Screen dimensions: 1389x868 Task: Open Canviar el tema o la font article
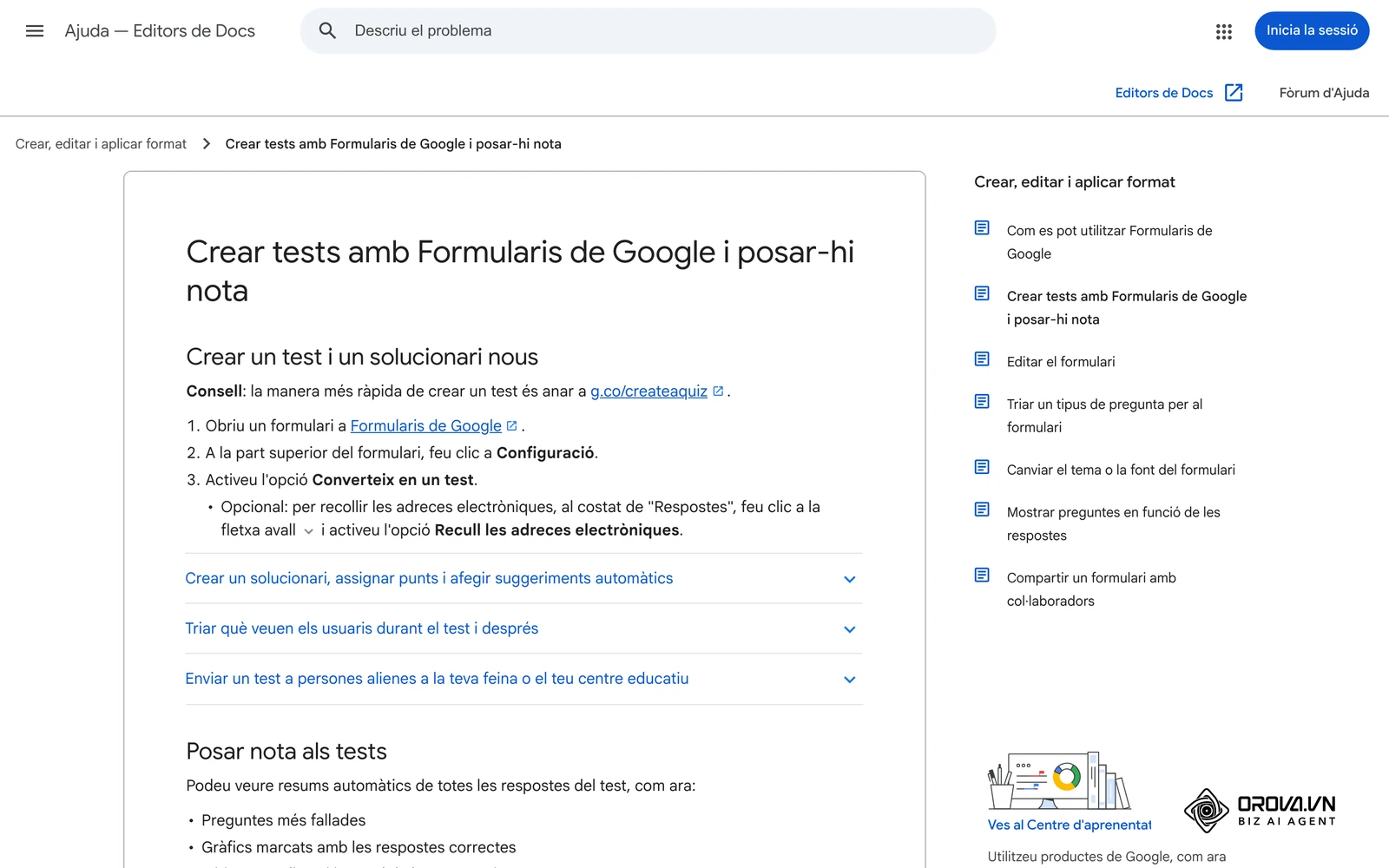(1121, 470)
